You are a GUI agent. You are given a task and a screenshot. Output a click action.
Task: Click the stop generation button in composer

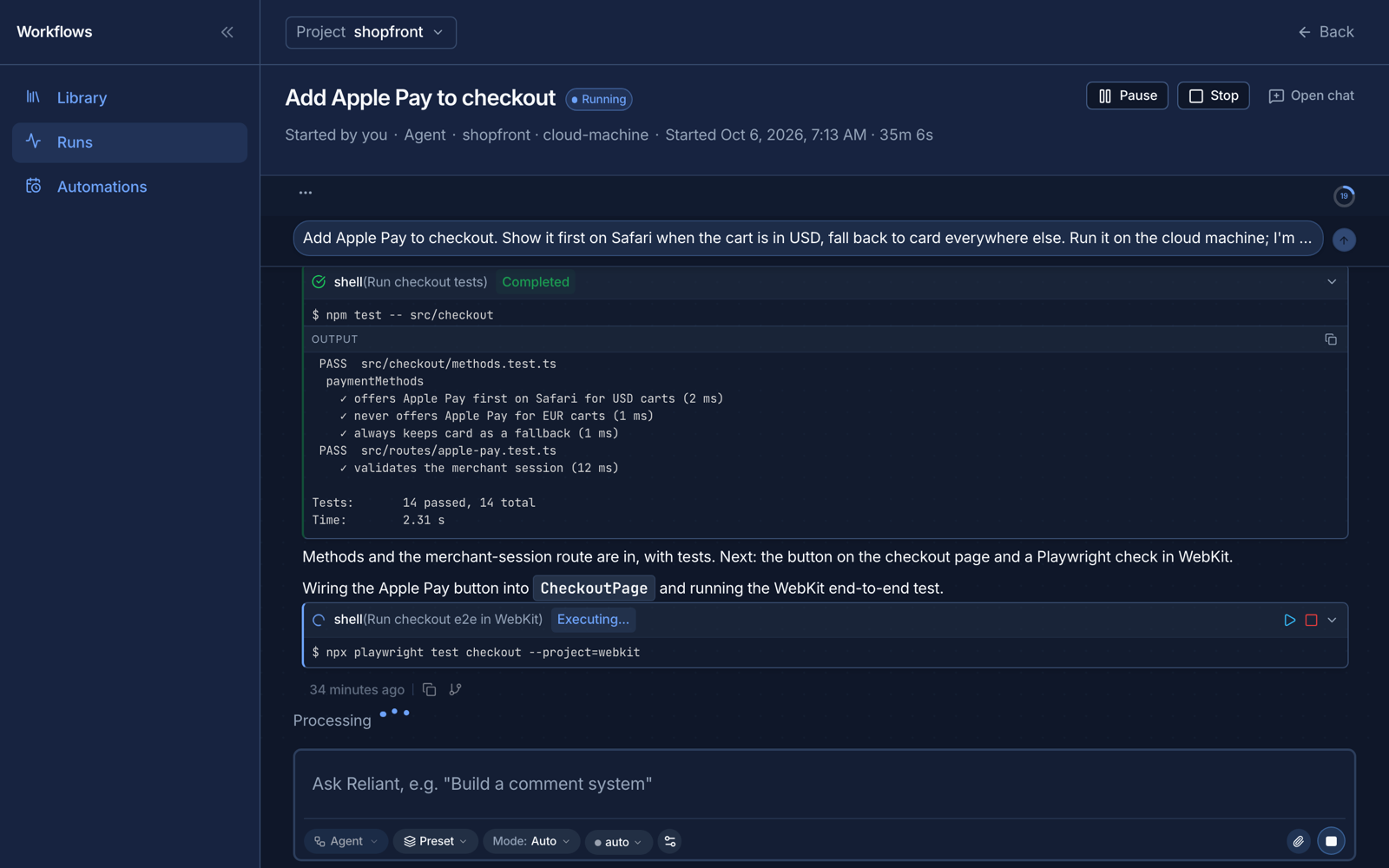[1331, 841]
